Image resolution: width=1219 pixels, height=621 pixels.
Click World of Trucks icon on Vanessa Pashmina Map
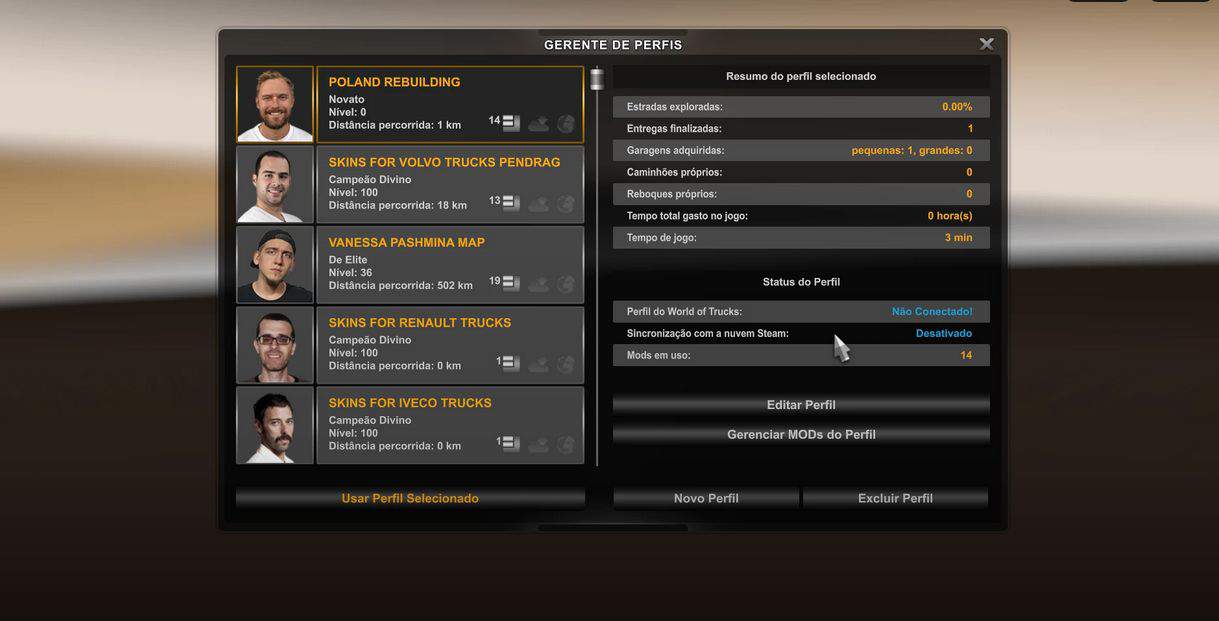click(566, 284)
